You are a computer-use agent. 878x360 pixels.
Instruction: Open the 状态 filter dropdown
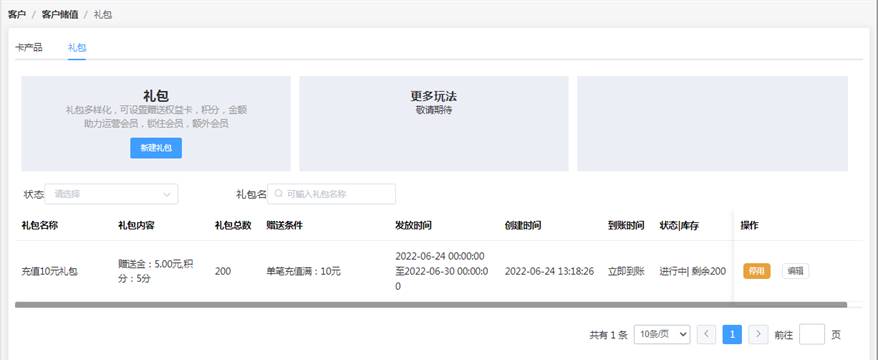[x=111, y=194]
